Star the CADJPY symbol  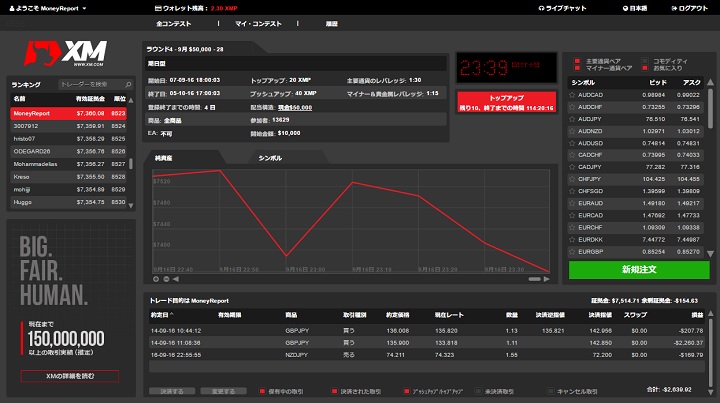(572, 167)
